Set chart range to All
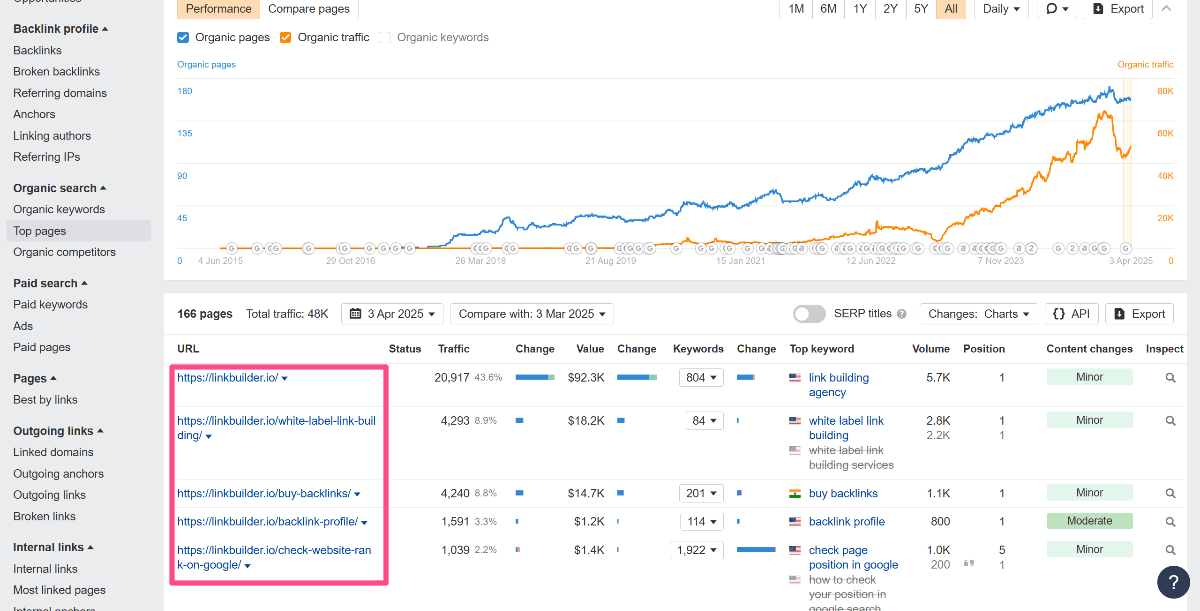 click(x=951, y=9)
